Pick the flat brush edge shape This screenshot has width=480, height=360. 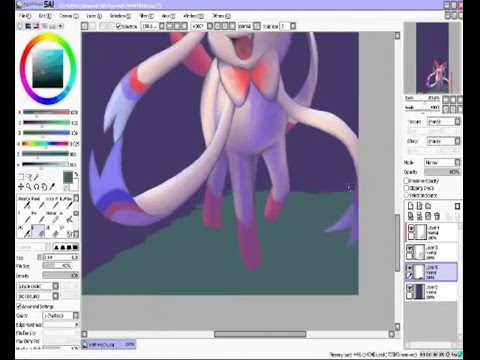76,247
